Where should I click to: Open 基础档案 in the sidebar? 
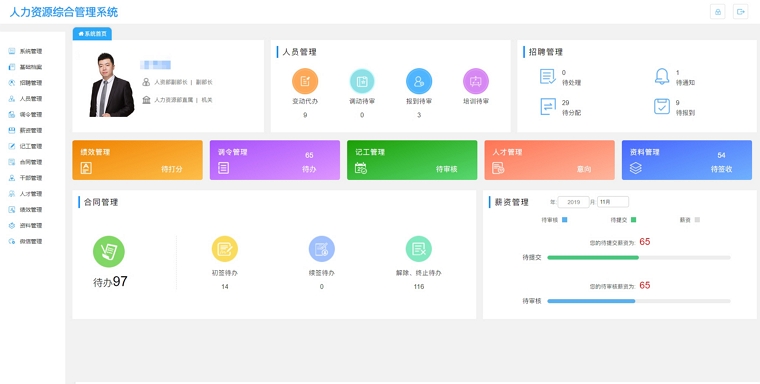(25, 67)
